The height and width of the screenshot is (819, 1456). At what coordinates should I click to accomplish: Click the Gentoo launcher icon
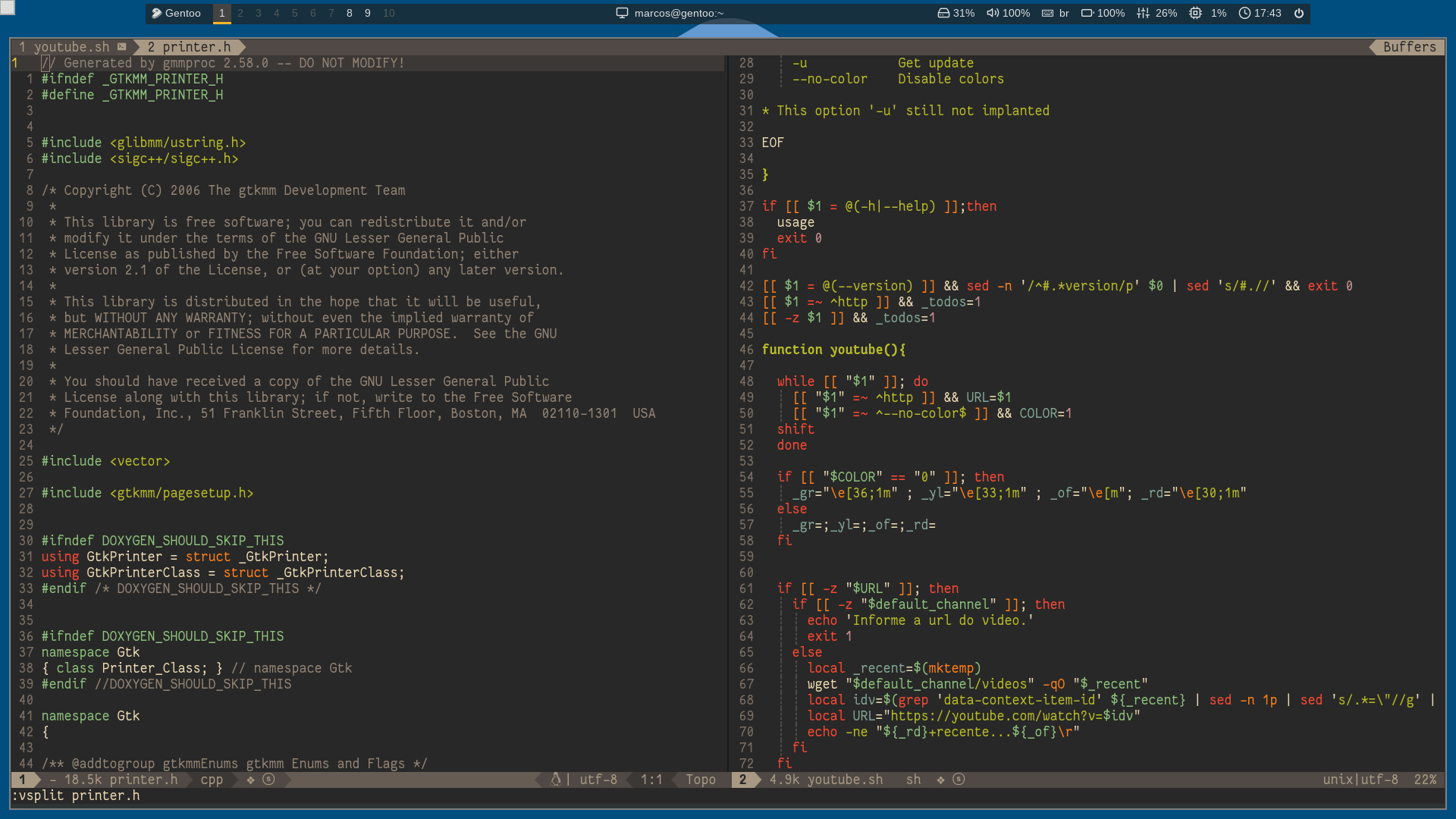pyautogui.click(x=156, y=13)
